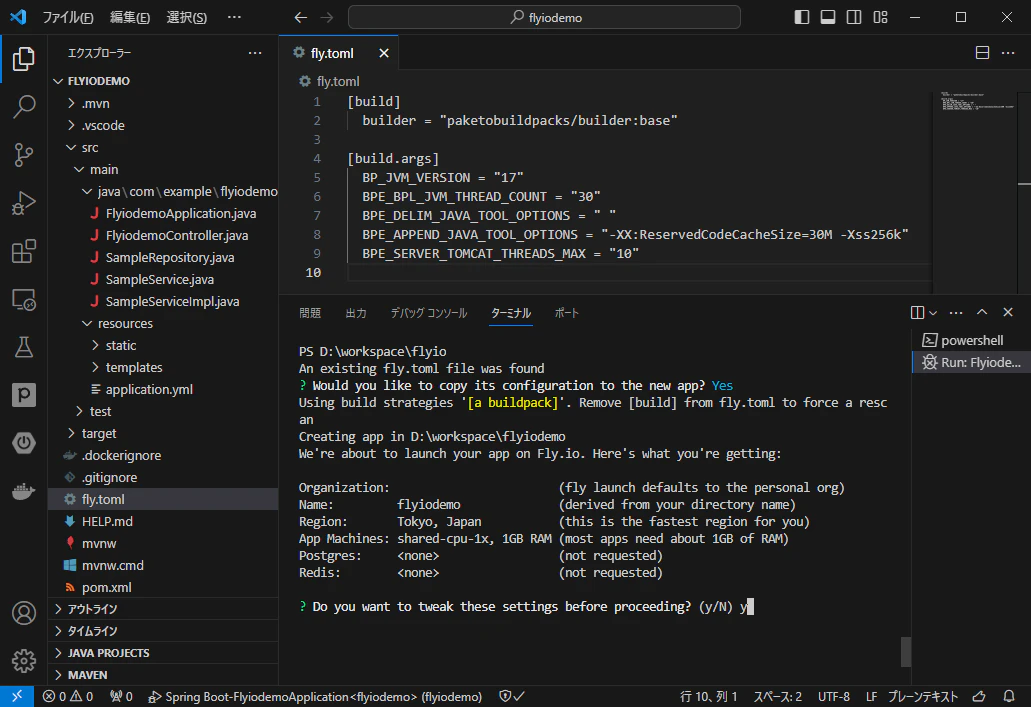Click the flyiodemo command center search box
The width and height of the screenshot is (1031, 707).
(x=544, y=17)
